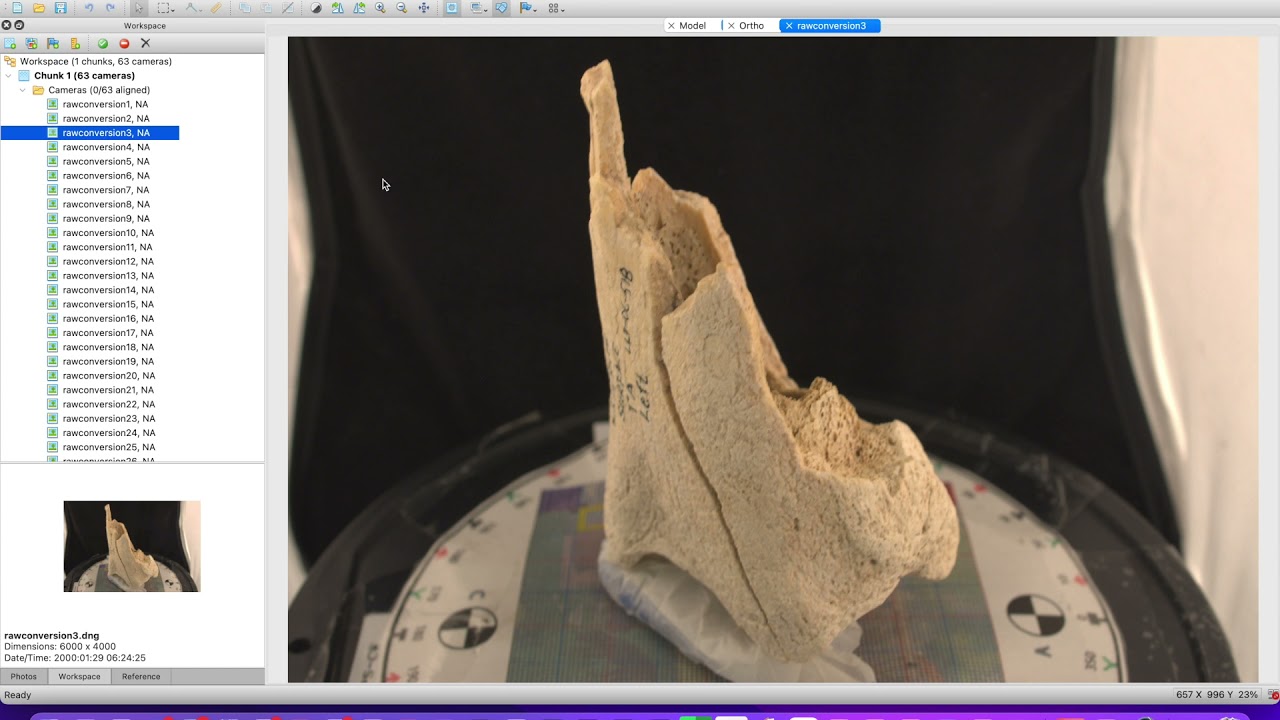Click the preview thumbnail of rawconversion3.dng
The width and height of the screenshot is (1280, 720).
coord(132,546)
